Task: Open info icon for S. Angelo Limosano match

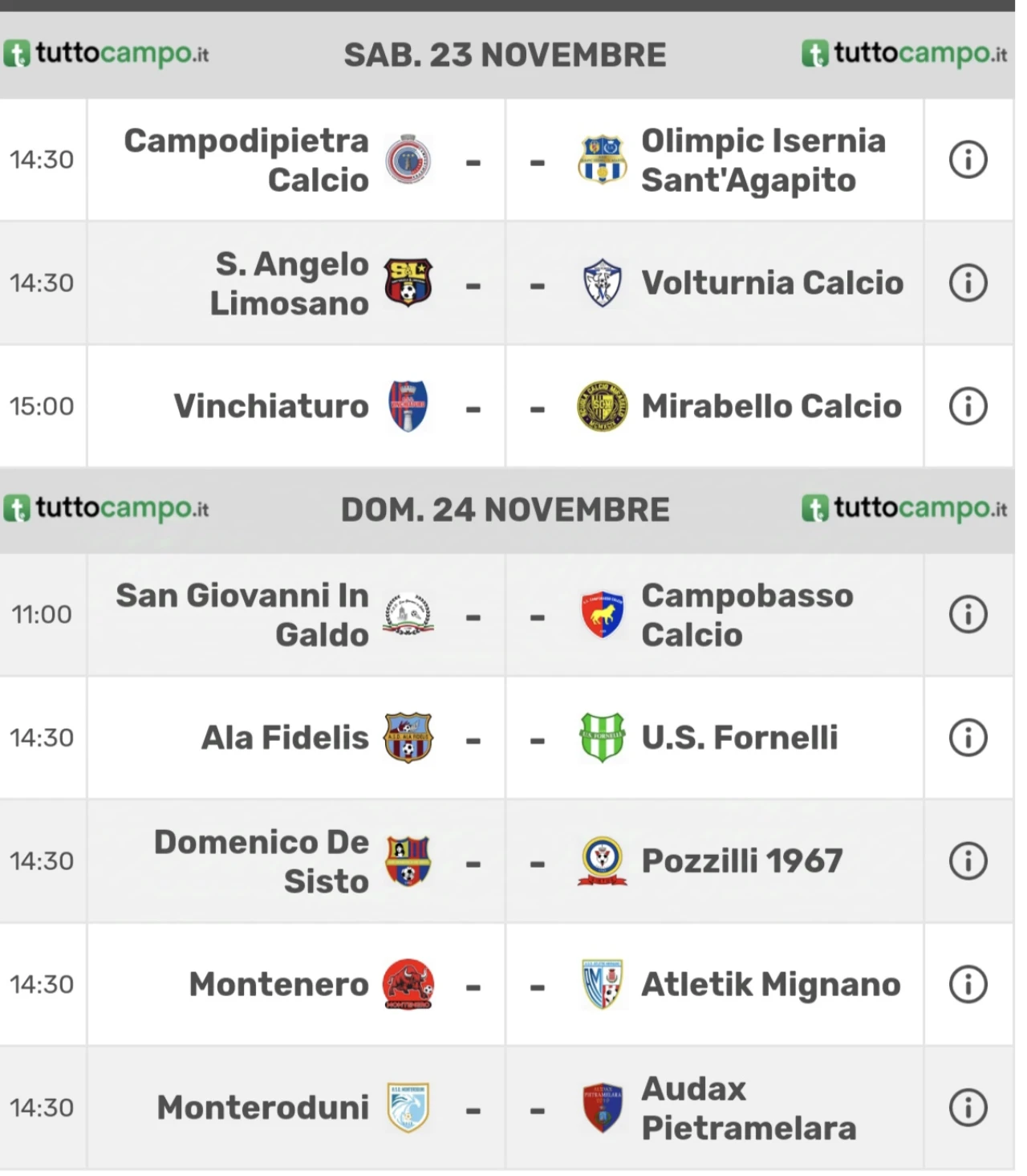Action: click(x=968, y=283)
